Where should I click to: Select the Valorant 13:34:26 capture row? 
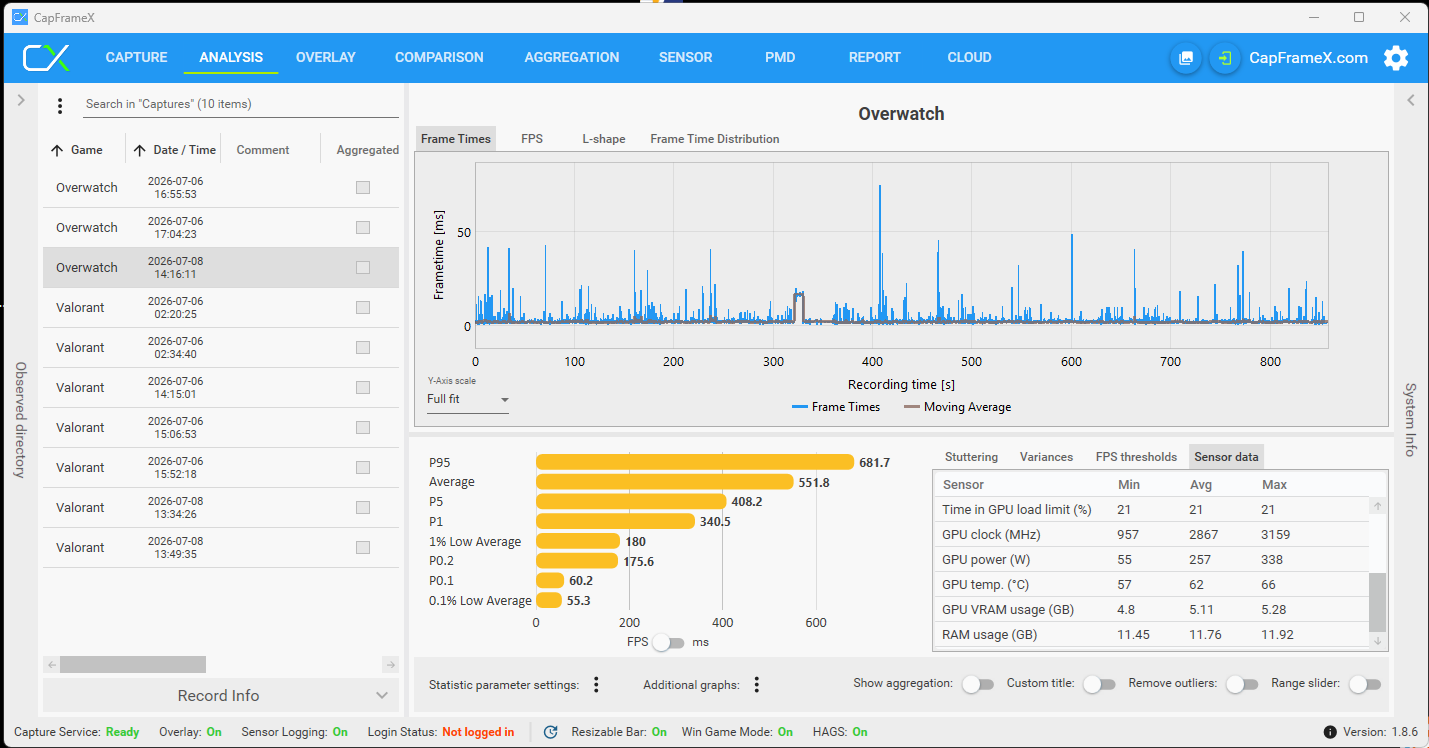(220, 507)
